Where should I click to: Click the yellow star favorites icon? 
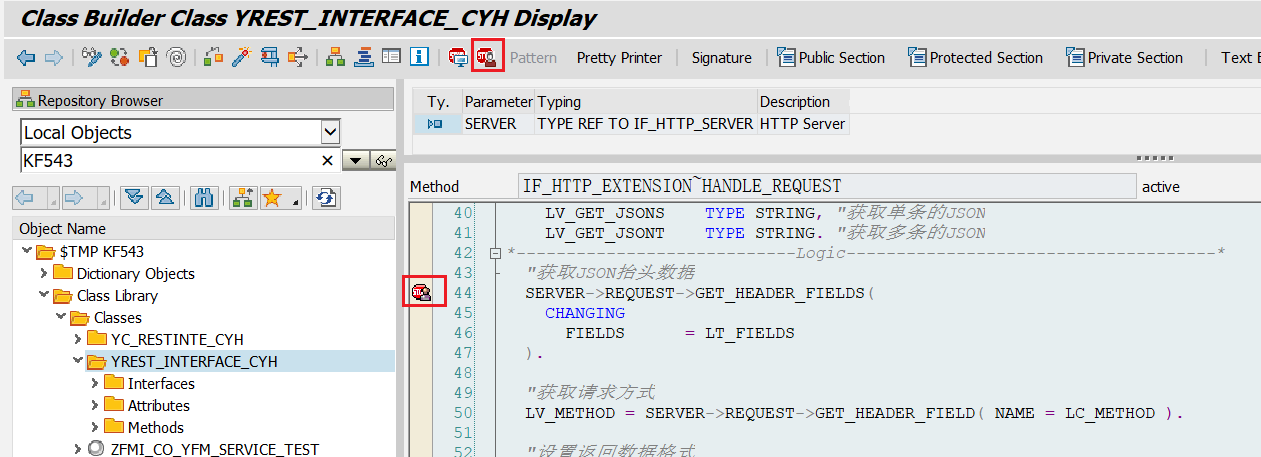[x=271, y=198]
